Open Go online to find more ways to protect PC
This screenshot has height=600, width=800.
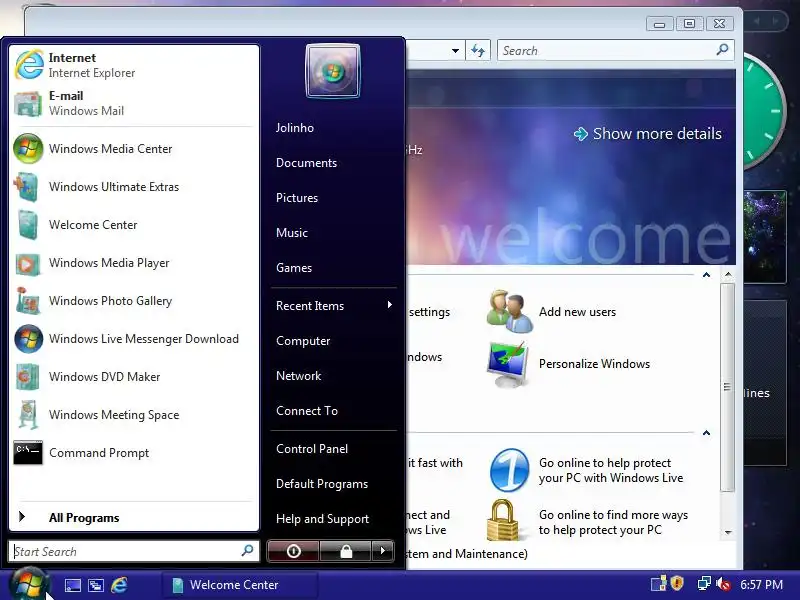587,521
